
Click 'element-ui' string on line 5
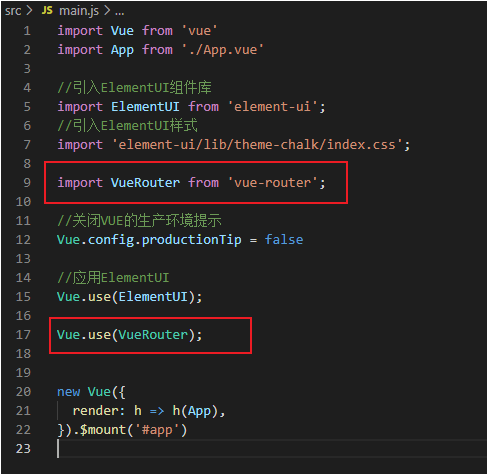(273, 107)
